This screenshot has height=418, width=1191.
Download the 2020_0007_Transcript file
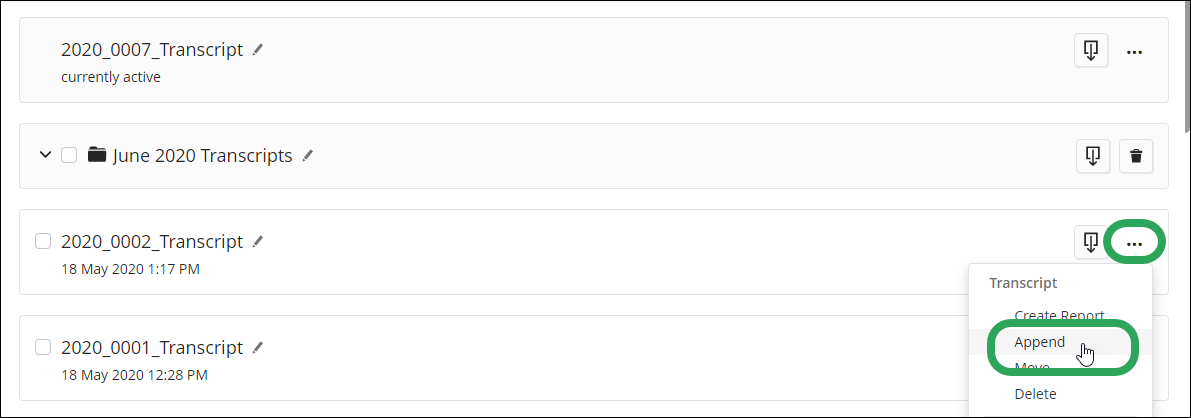1091,50
